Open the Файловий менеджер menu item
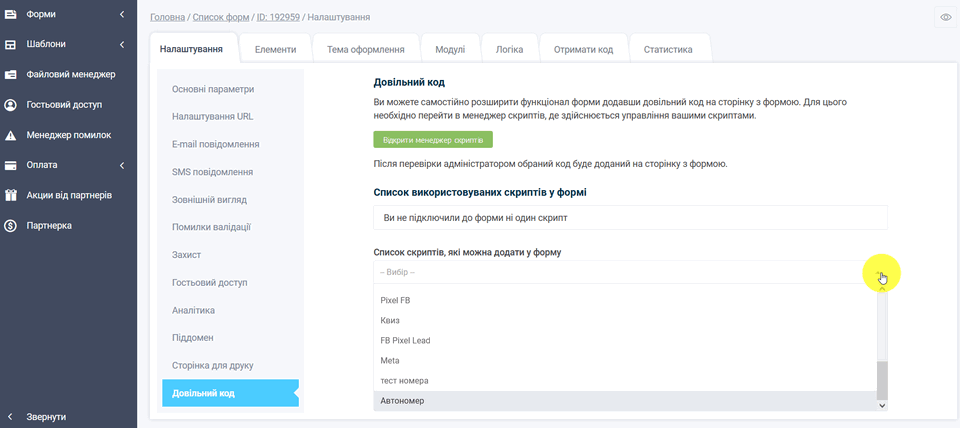Screen dimensions: 960x428 click(71, 74)
